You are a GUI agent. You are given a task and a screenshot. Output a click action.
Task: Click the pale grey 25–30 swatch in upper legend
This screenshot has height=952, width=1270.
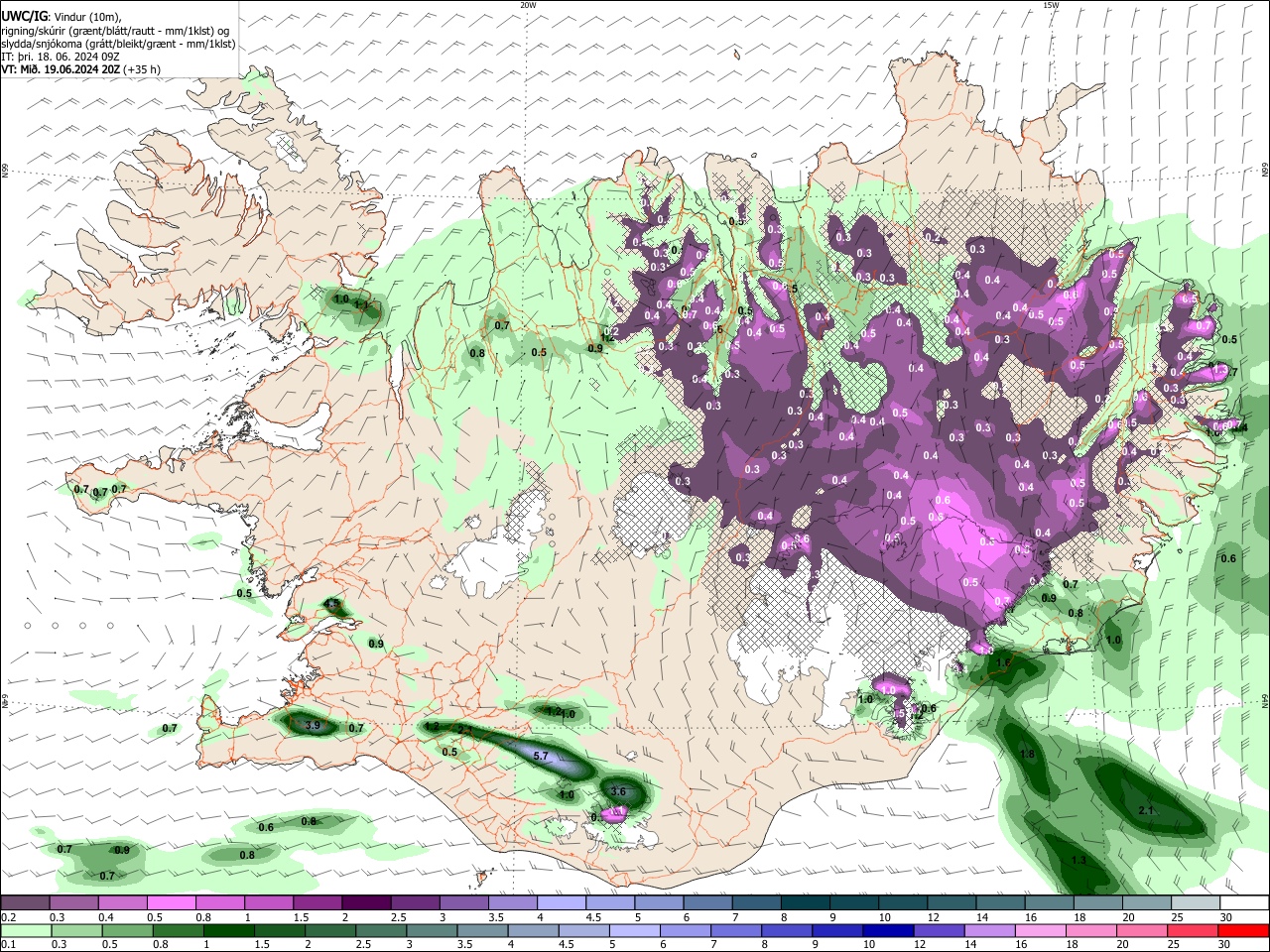pos(1194,903)
